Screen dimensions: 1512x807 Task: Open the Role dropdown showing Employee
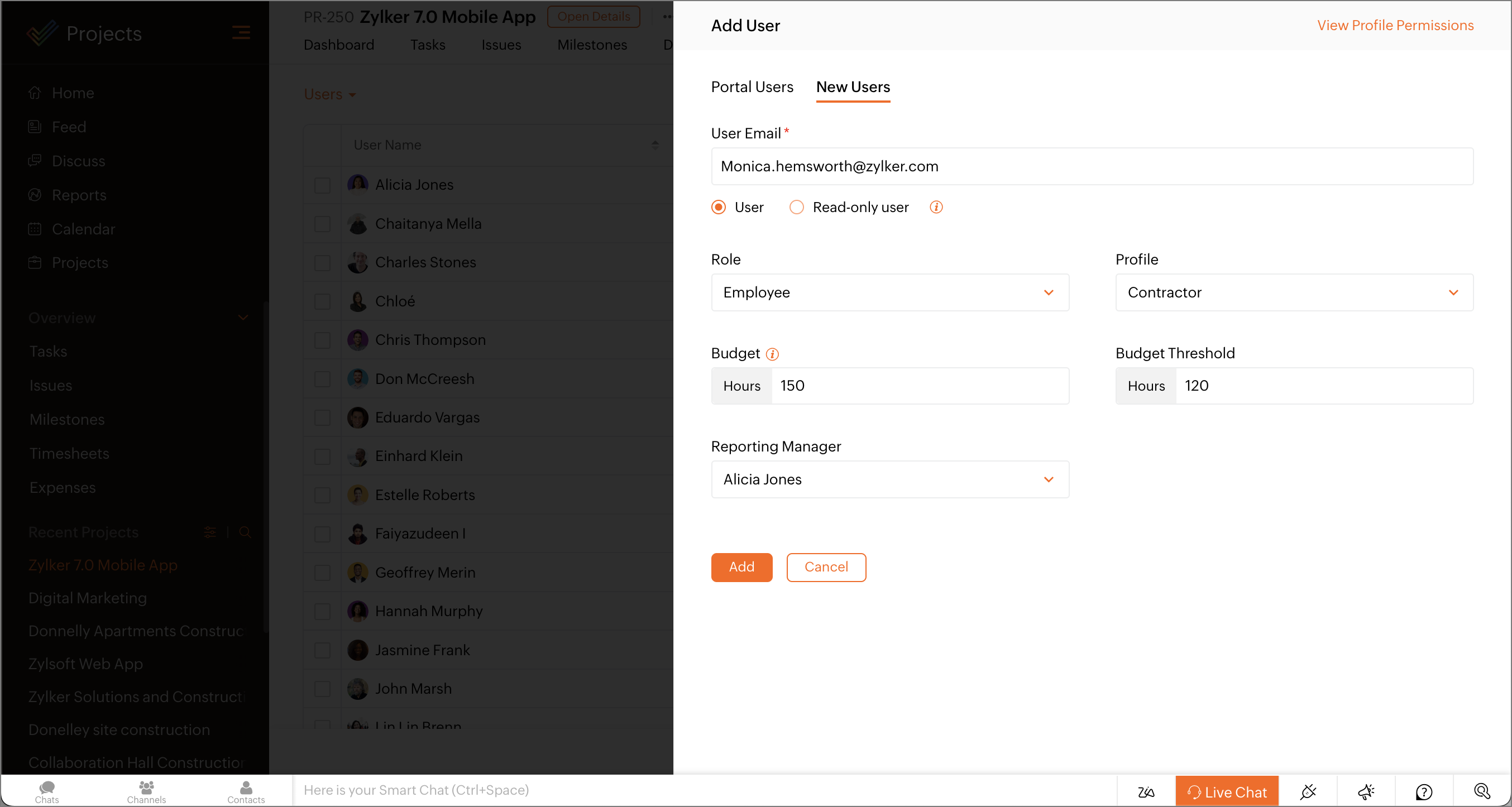[x=890, y=292]
